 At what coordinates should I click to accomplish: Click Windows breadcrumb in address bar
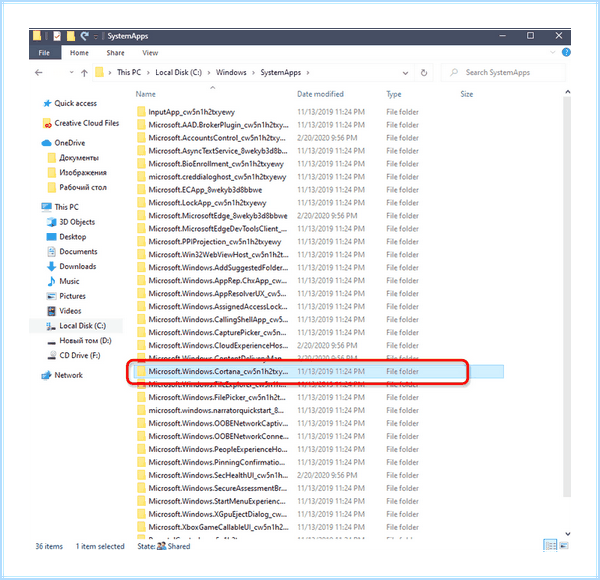(x=231, y=72)
